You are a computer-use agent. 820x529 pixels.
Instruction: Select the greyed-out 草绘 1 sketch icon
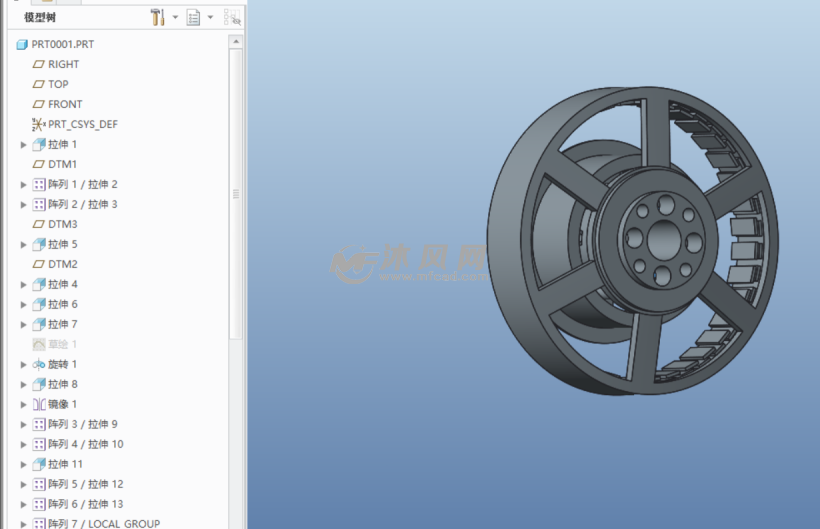[39, 344]
